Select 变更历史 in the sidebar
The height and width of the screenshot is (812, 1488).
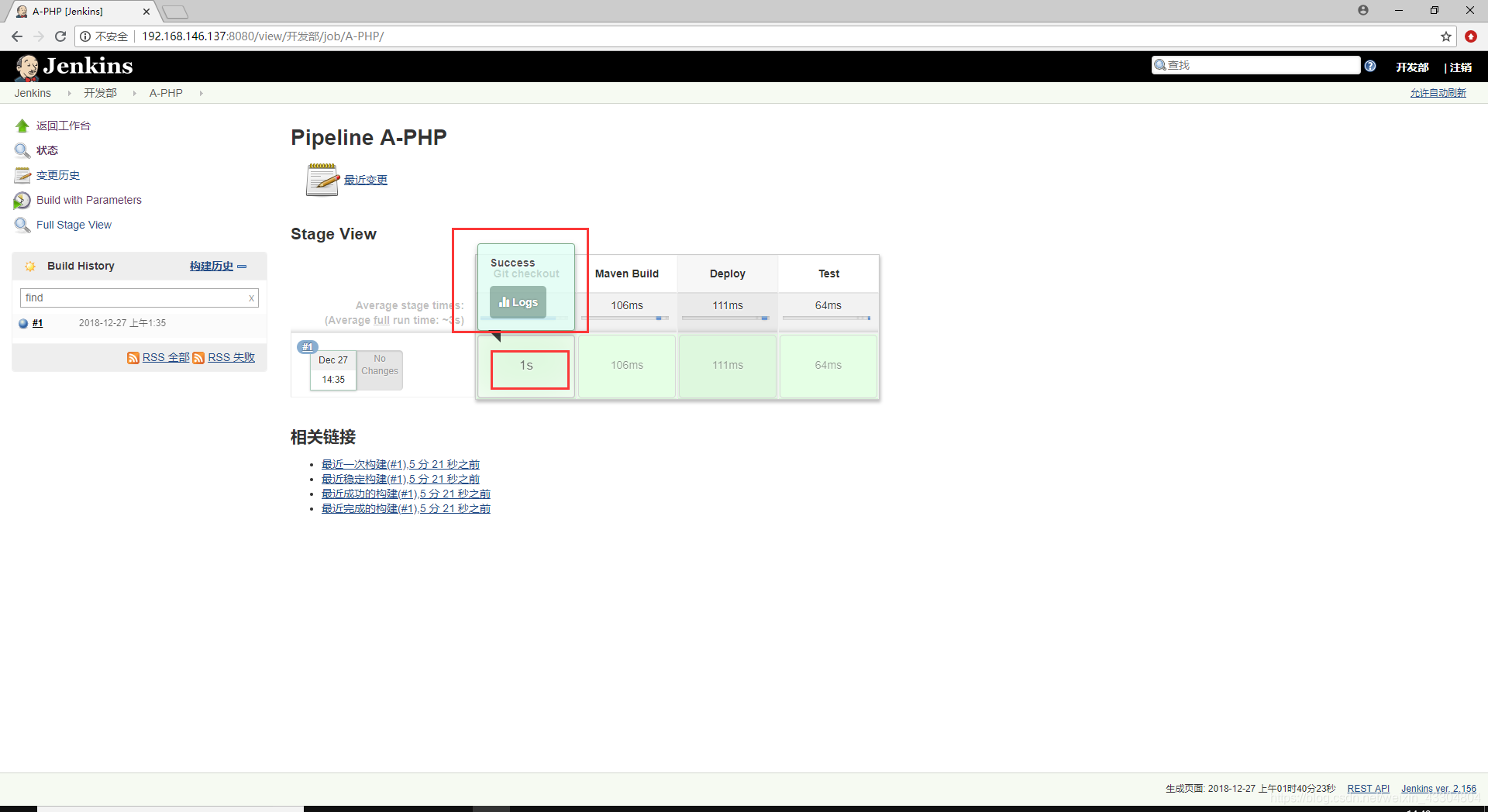tap(58, 175)
